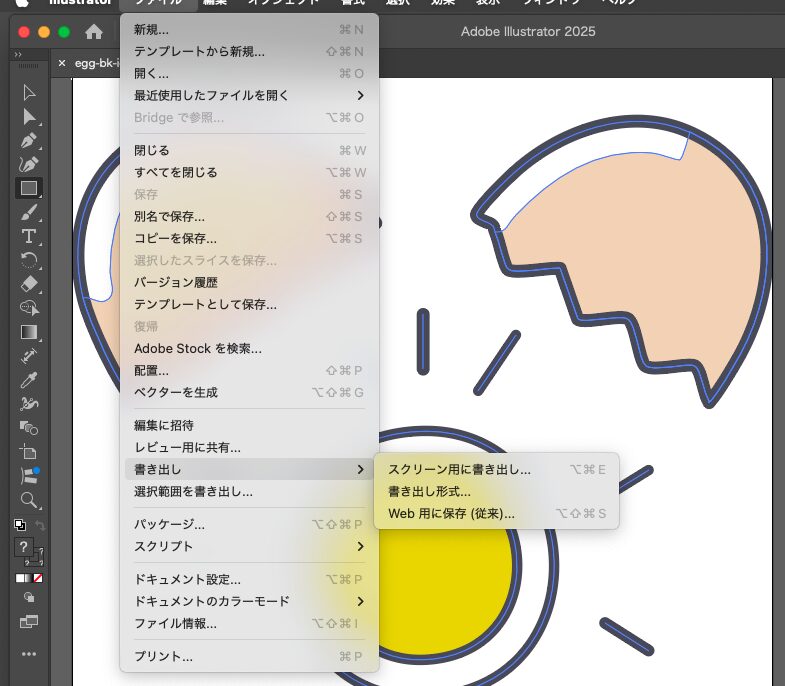Choose 書き出し形式... in submenu
The image size is (785, 686).
point(496,491)
